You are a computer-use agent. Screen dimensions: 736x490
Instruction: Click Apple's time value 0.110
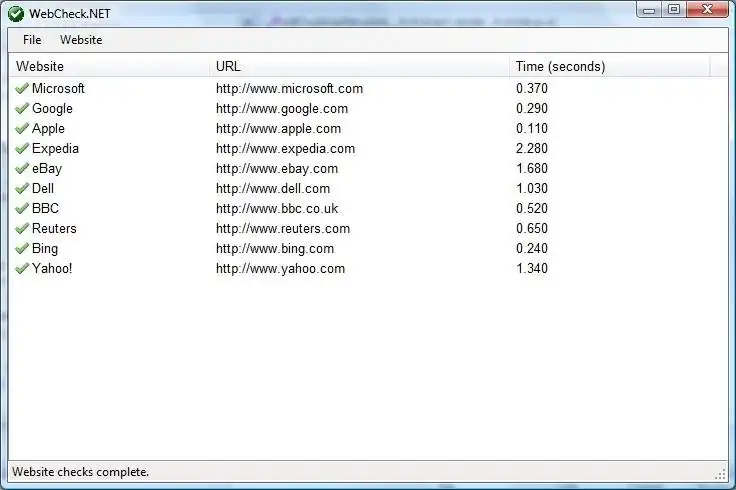click(532, 128)
